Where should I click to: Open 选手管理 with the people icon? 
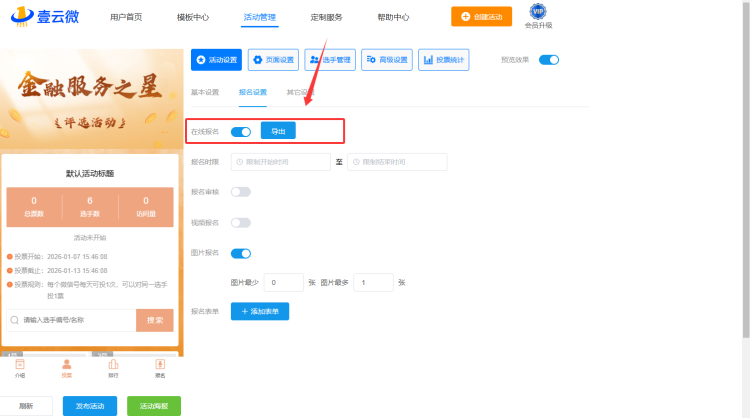pos(330,60)
